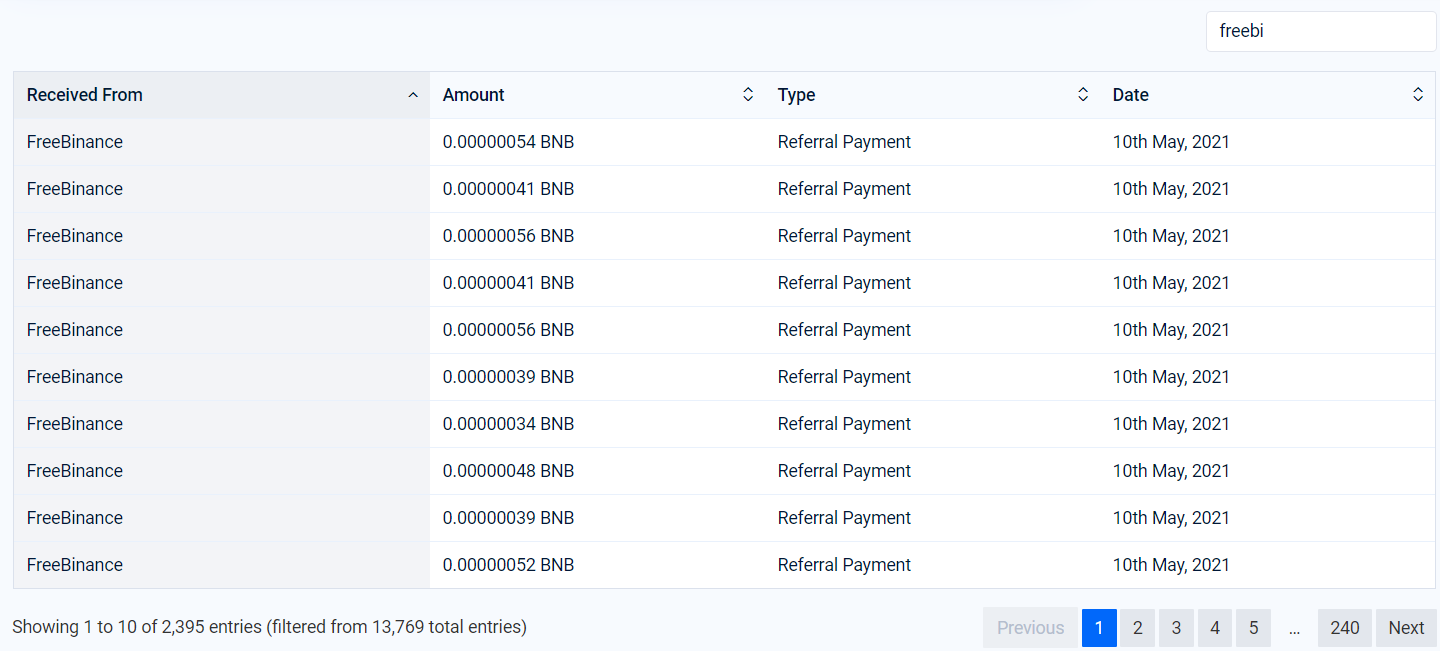
Task: Select amount 0.00000048 BNB
Action: click(x=509, y=471)
